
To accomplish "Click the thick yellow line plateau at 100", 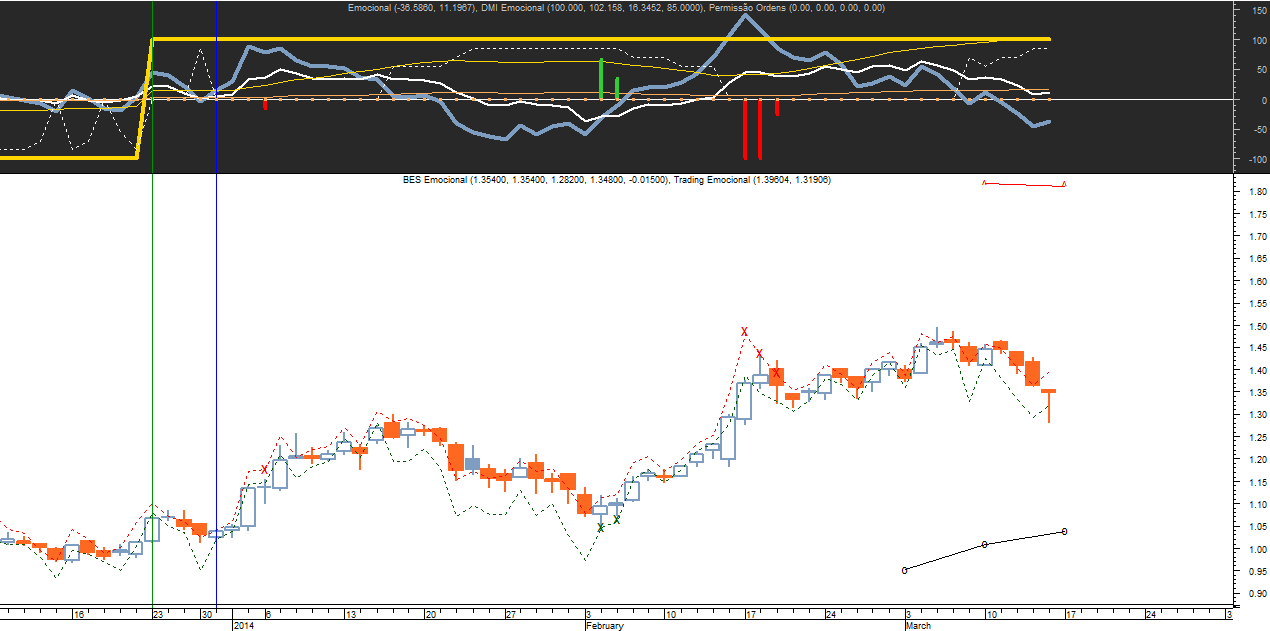I will [x=600, y=40].
